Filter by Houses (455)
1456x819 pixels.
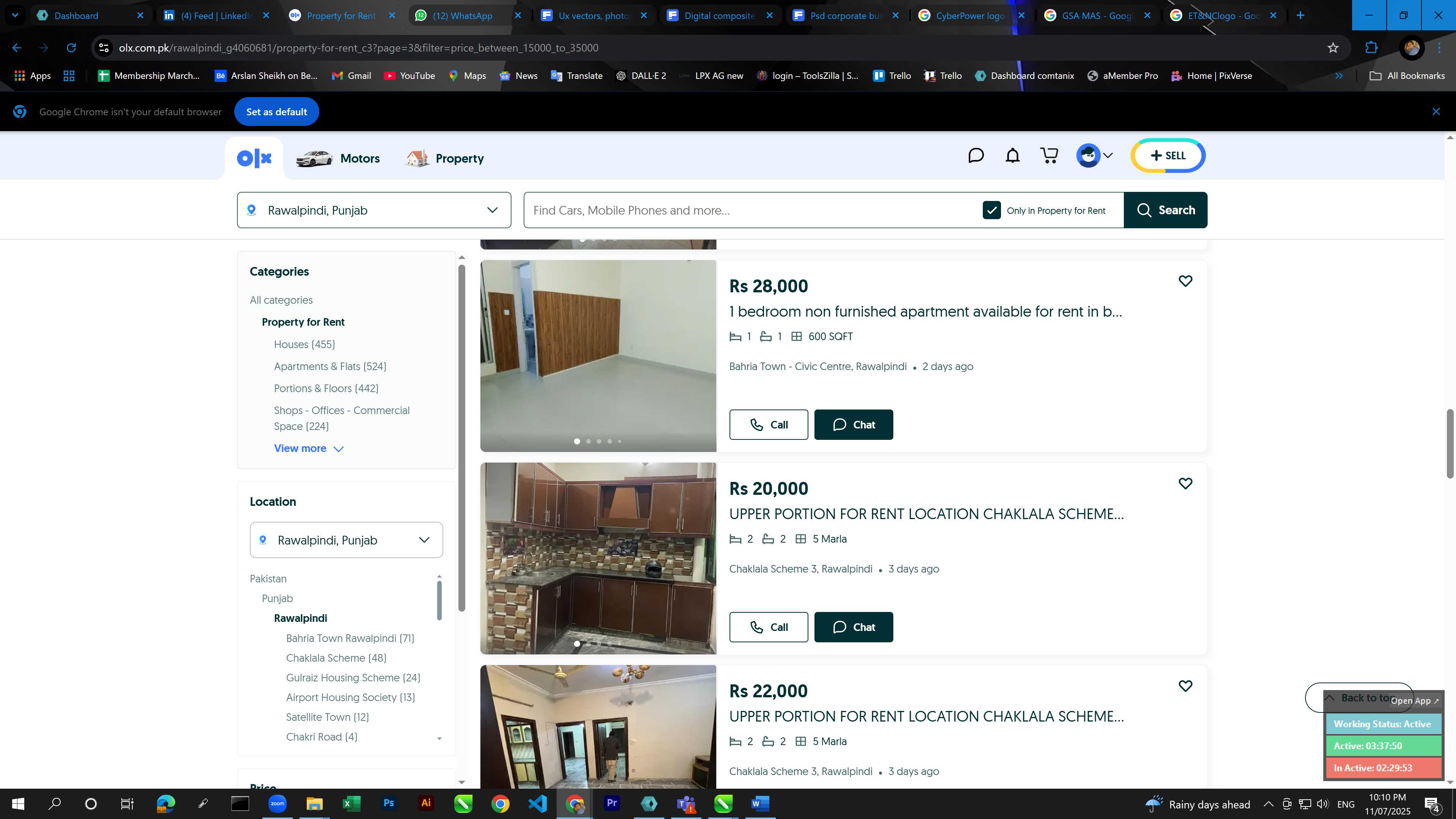pos(304,344)
